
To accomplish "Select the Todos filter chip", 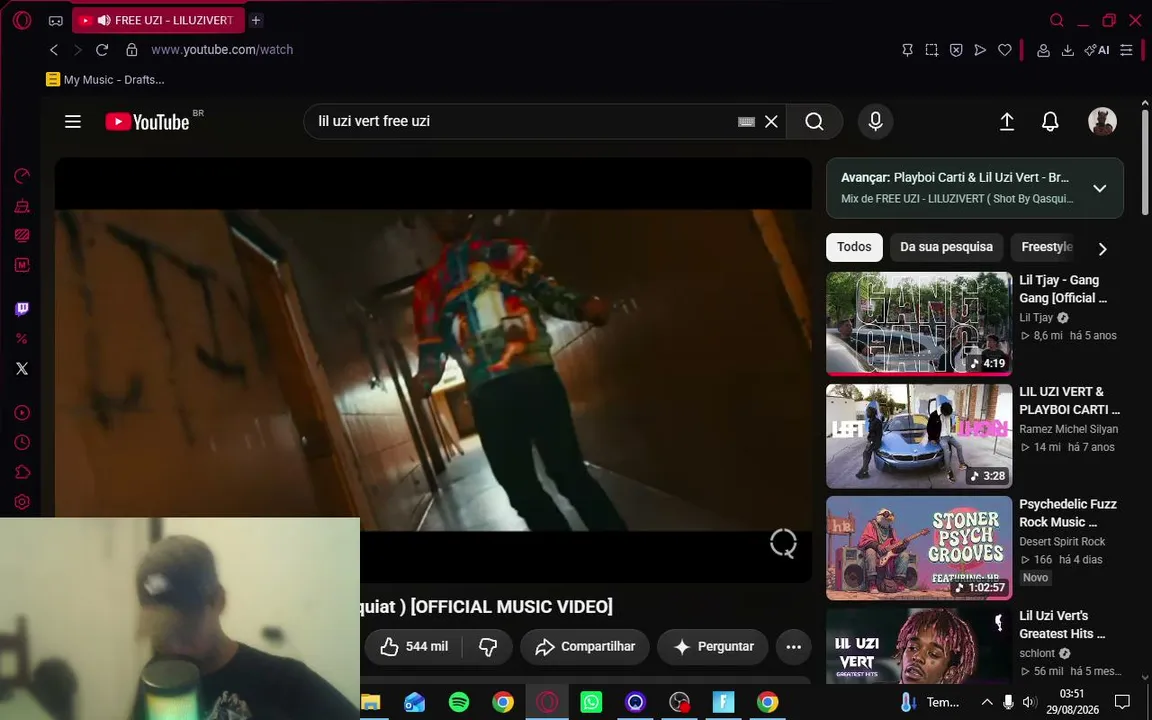I will click(854, 247).
